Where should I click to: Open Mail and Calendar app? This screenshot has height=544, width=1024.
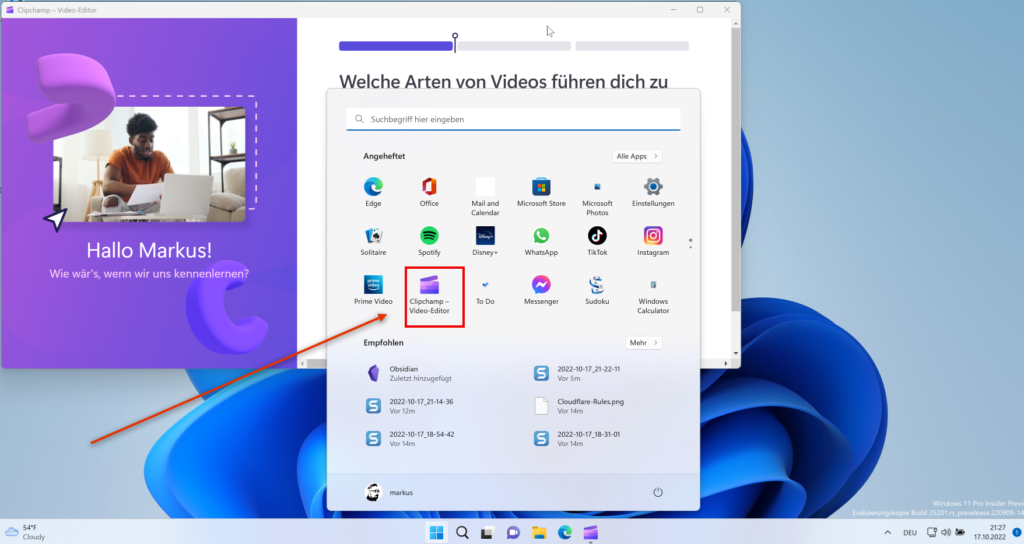coord(485,197)
